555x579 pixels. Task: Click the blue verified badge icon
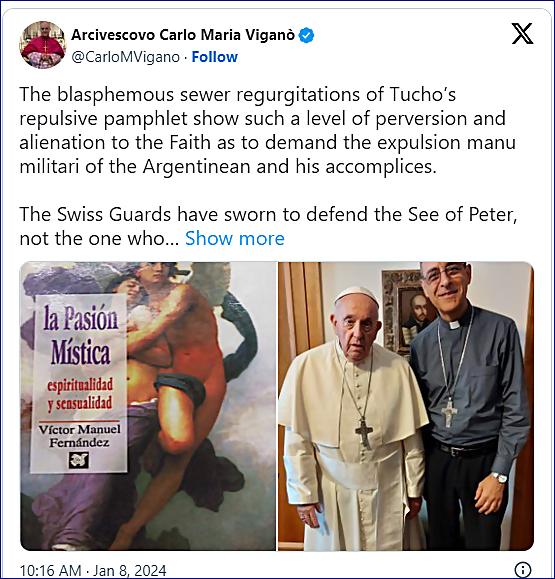(x=306, y=35)
